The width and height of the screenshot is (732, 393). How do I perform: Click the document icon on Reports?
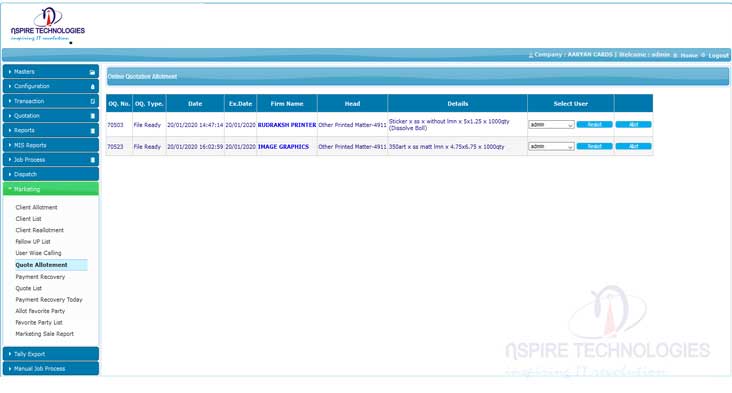click(x=92, y=131)
